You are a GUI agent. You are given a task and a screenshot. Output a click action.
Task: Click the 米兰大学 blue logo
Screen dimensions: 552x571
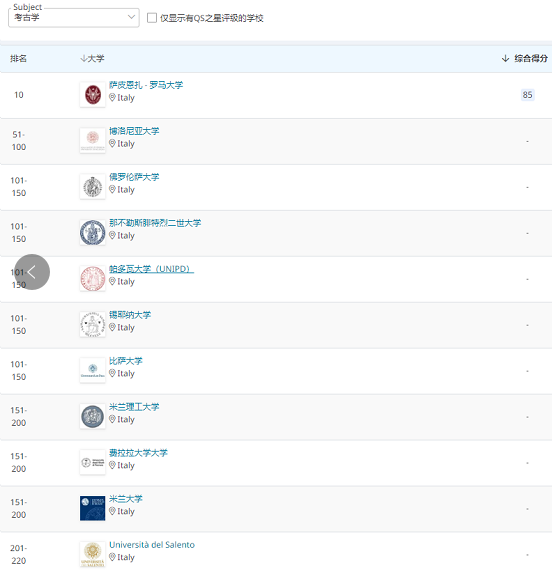(x=92, y=508)
